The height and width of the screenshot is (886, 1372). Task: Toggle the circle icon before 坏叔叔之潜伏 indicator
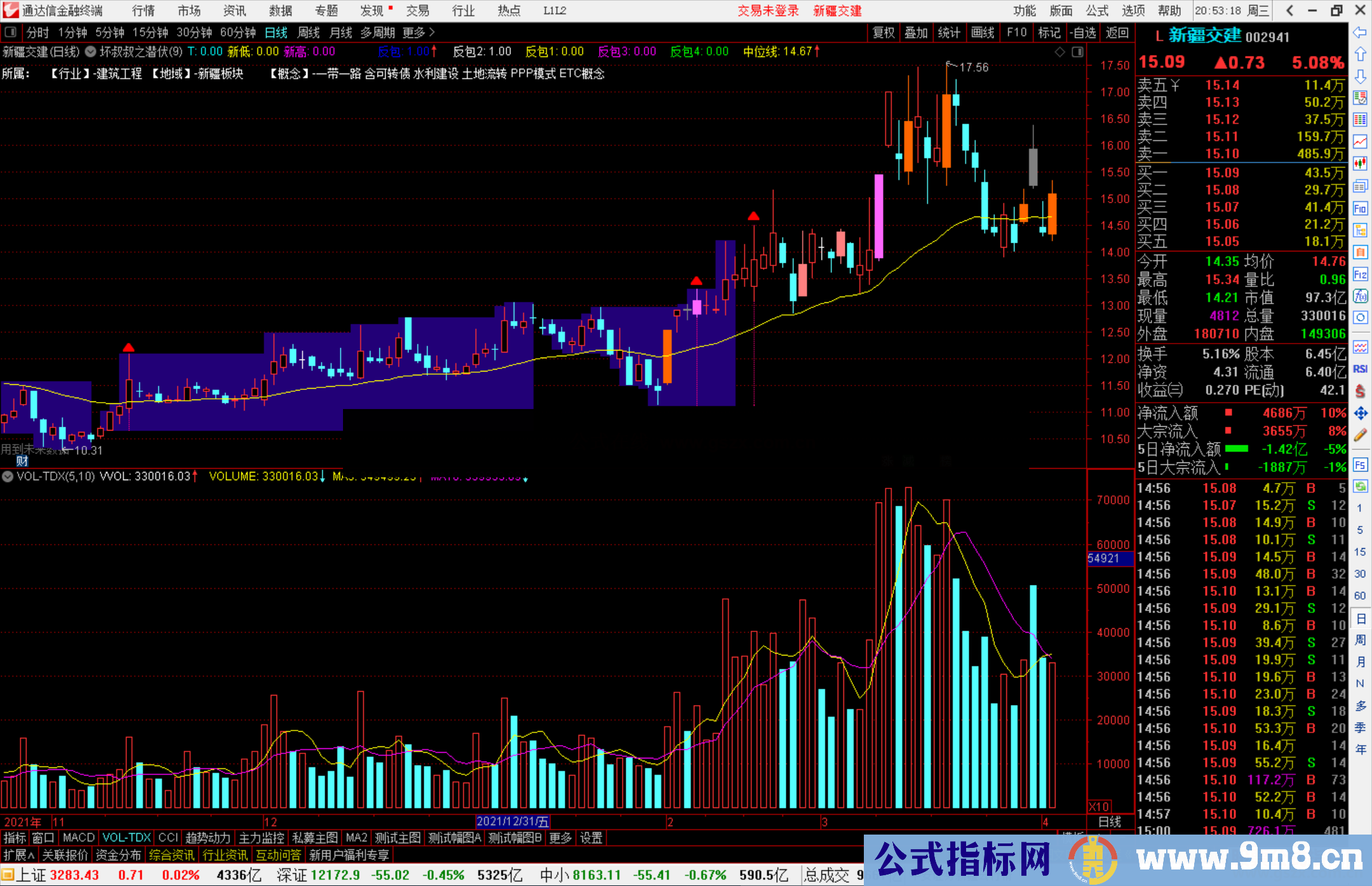pyautogui.click(x=91, y=52)
